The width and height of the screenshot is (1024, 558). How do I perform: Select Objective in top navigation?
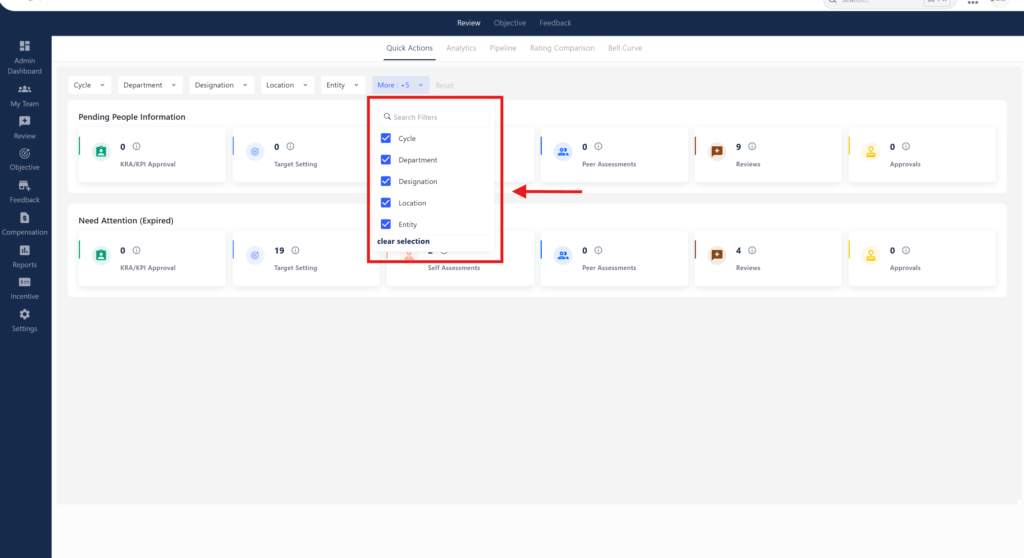click(x=510, y=23)
